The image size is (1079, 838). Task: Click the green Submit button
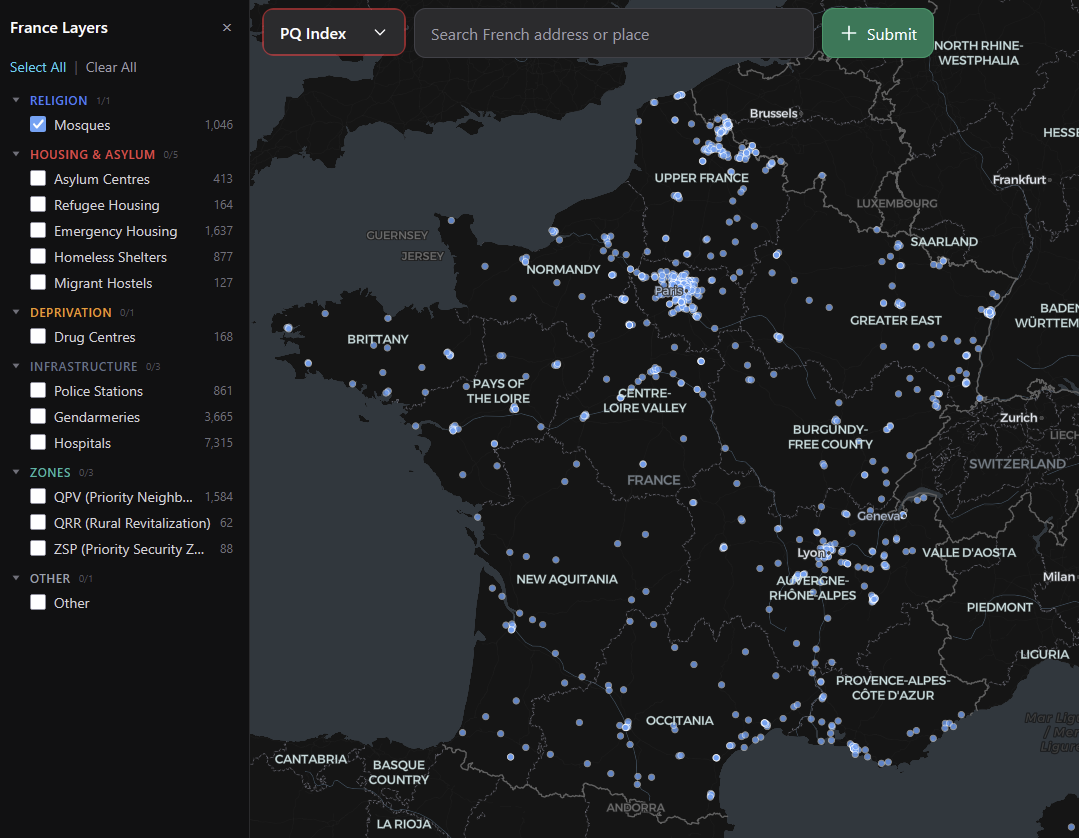tap(877, 34)
